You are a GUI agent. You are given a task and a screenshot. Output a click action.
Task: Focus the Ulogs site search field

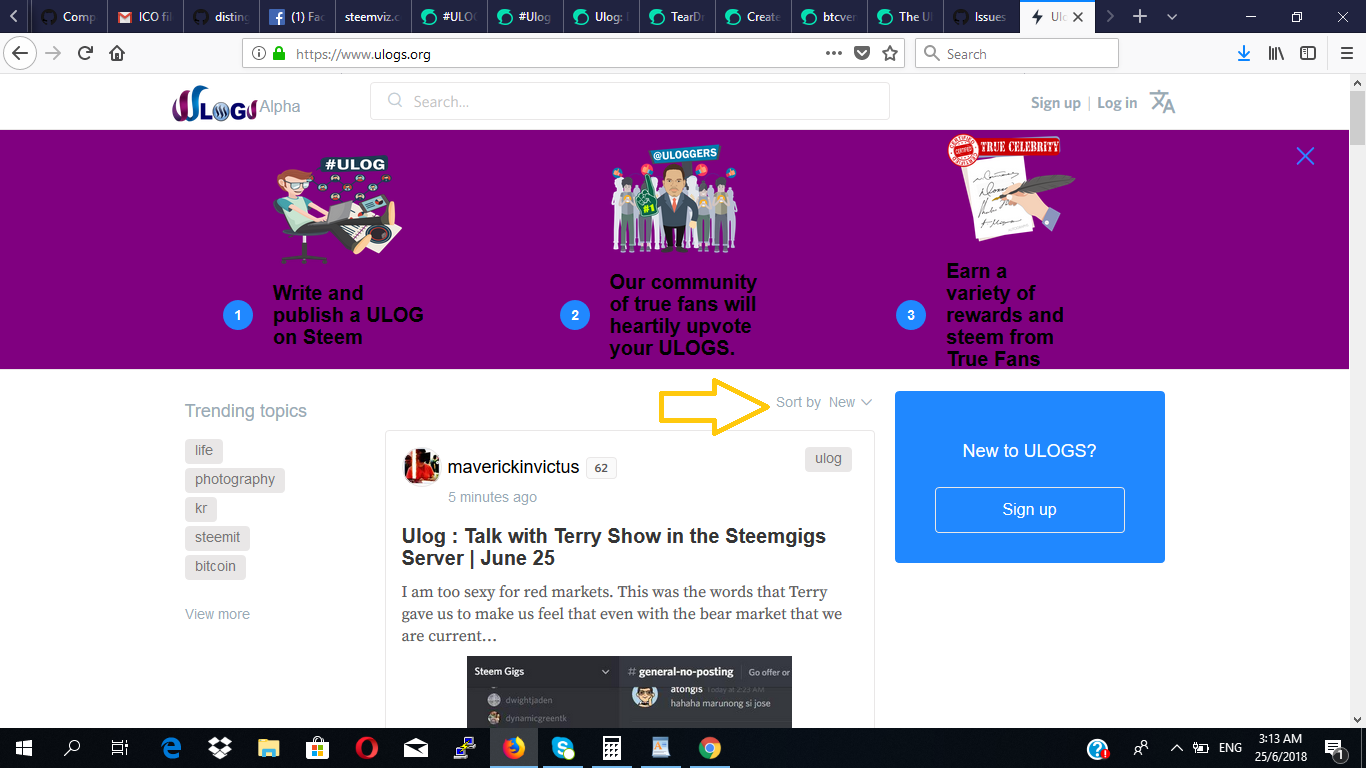630,101
